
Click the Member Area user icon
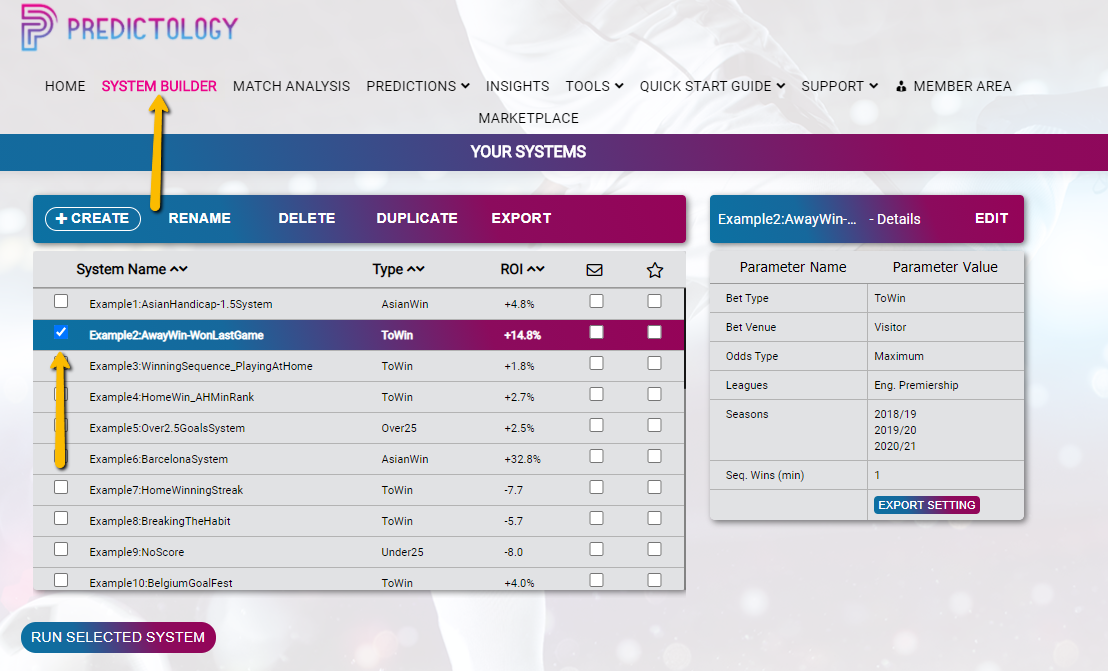click(901, 86)
